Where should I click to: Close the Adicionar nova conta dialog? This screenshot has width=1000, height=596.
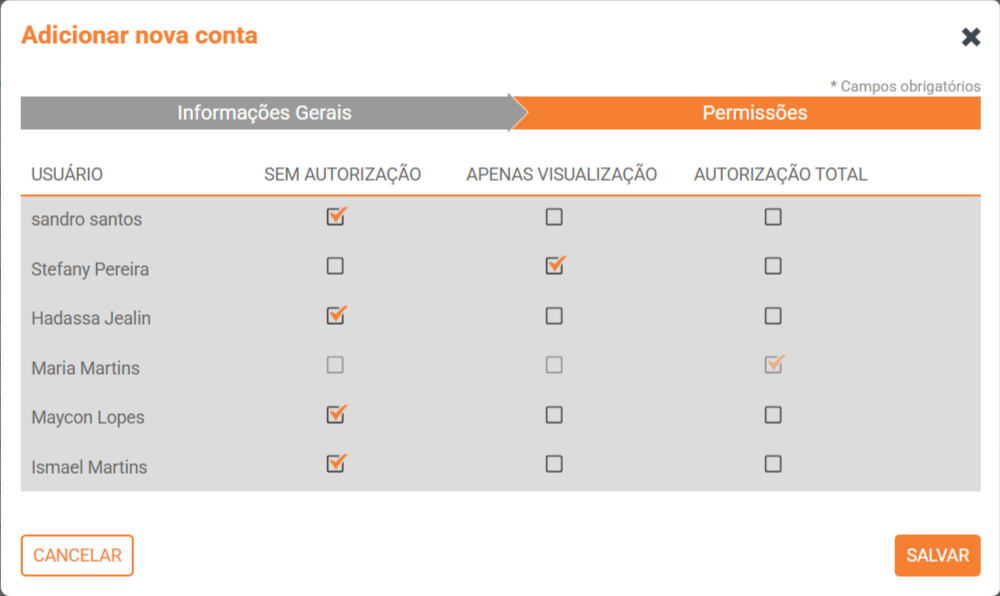[970, 37]
